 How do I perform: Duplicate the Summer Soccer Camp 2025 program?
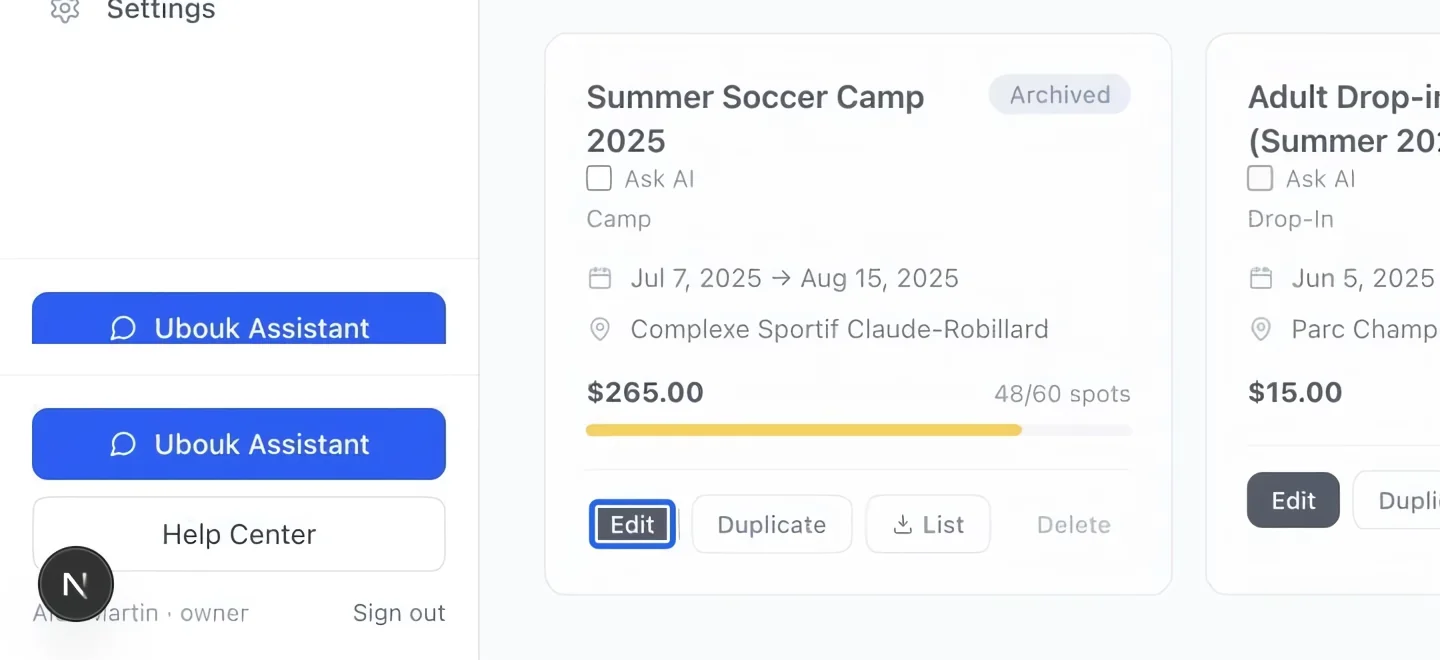click(x=772, y=524)
